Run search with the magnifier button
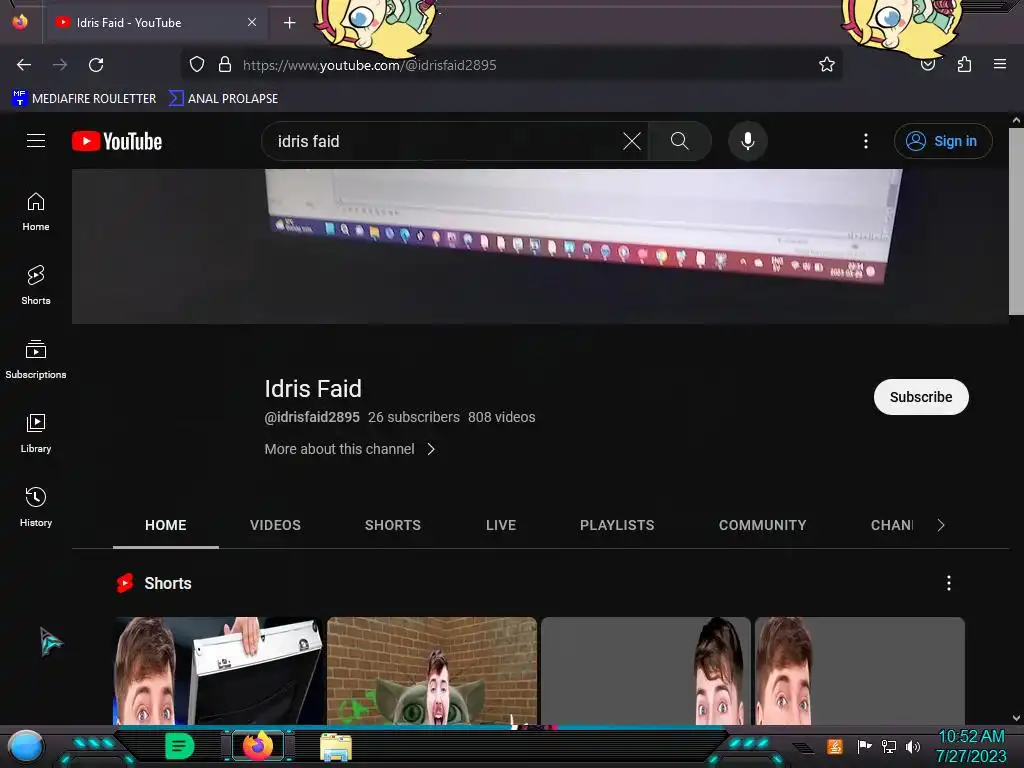The width and height of the screenshot is (1024, 768). point(679,141)
